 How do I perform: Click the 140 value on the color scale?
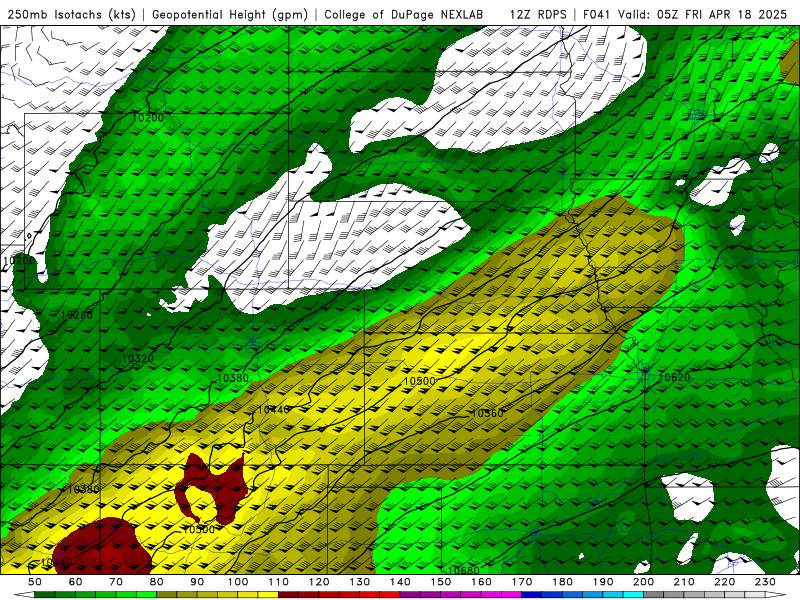(x=400, y=582)
